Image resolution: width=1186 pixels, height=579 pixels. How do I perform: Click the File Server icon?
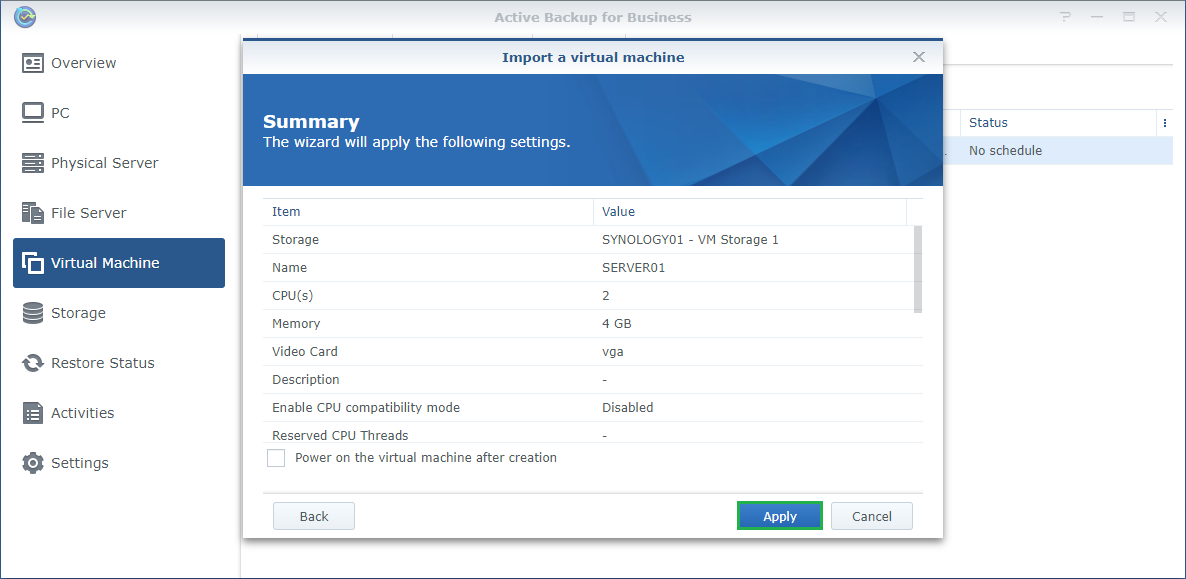click(x=33, y=213)
